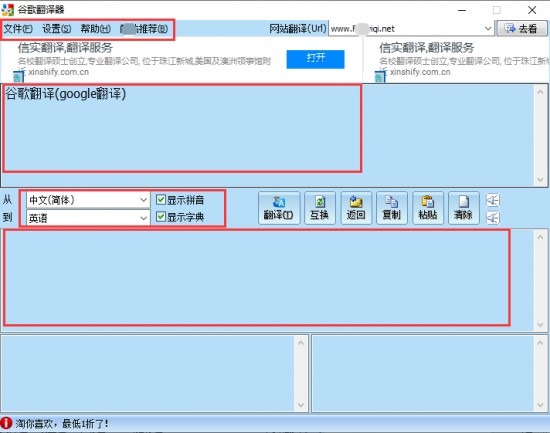Play translation with the lower speaker icon
Screen dimensions: 550x433
pos(493,218)
